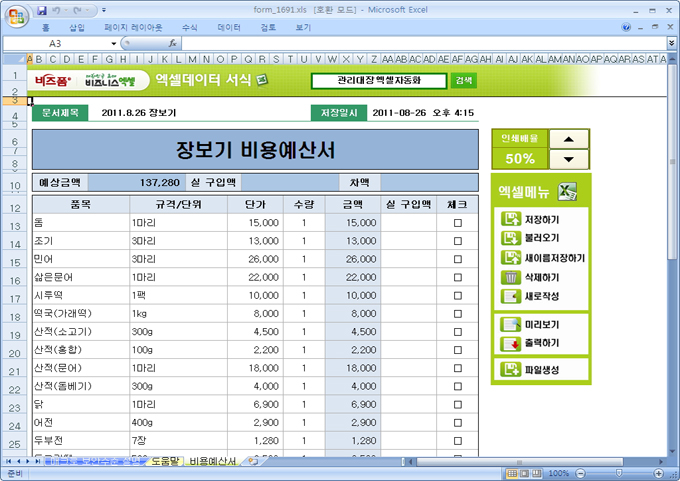Open 미리보기 print preview icon
Image resolution: width=680 pixels, height=481 pixels.
(x=511, y=325)
